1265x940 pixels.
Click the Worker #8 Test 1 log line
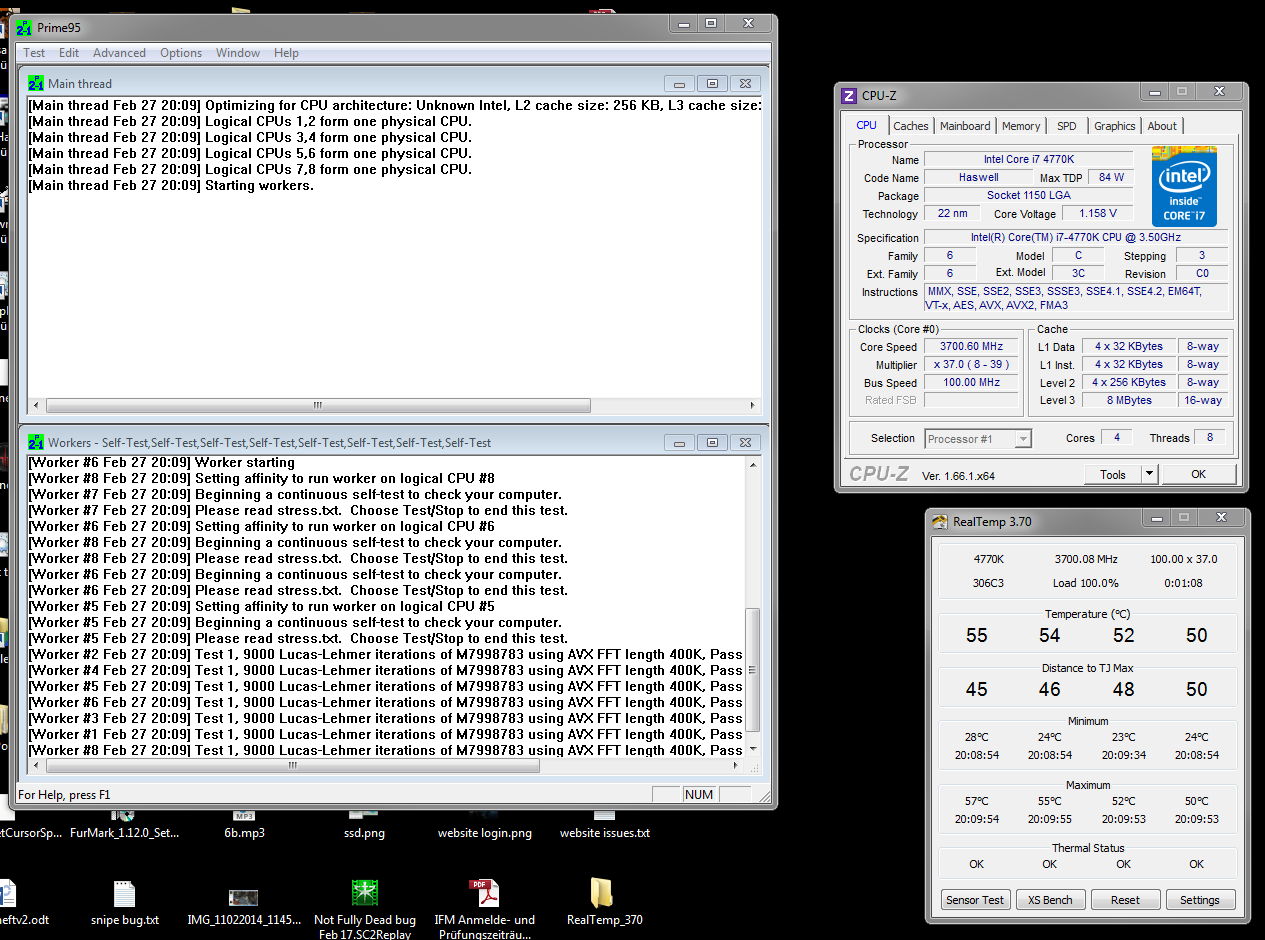386,750
